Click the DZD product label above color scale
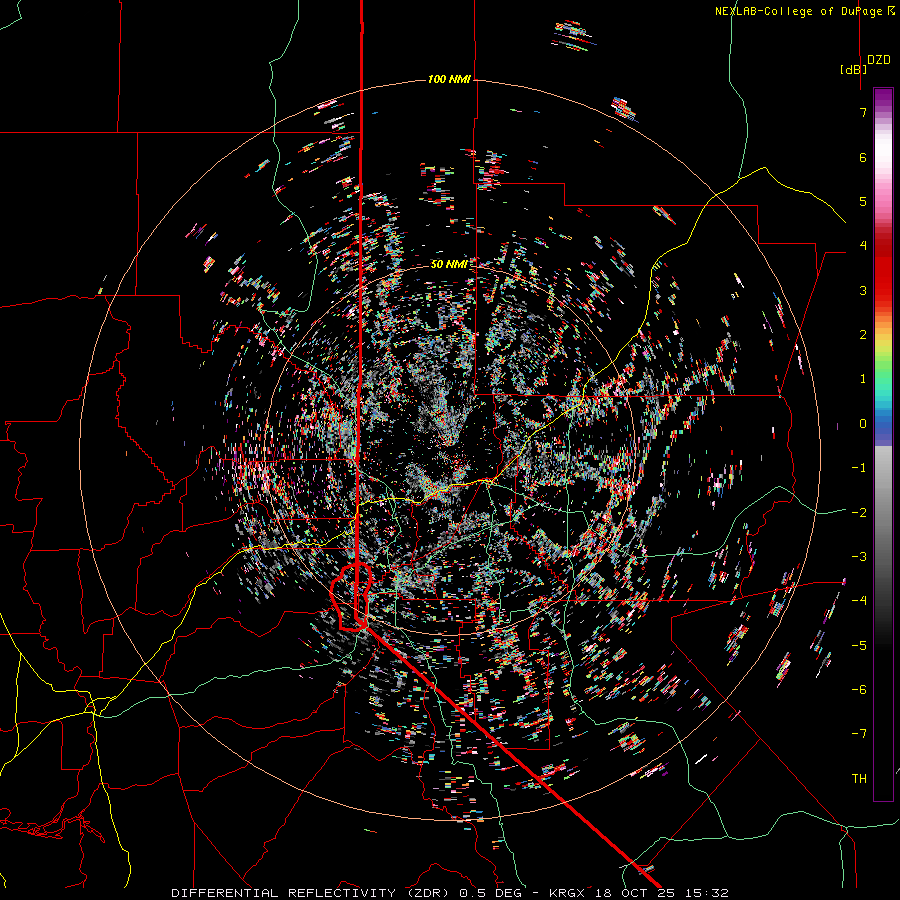Viewport: 900px width, 900px height. pyautogui.click(x=879, y=60)
